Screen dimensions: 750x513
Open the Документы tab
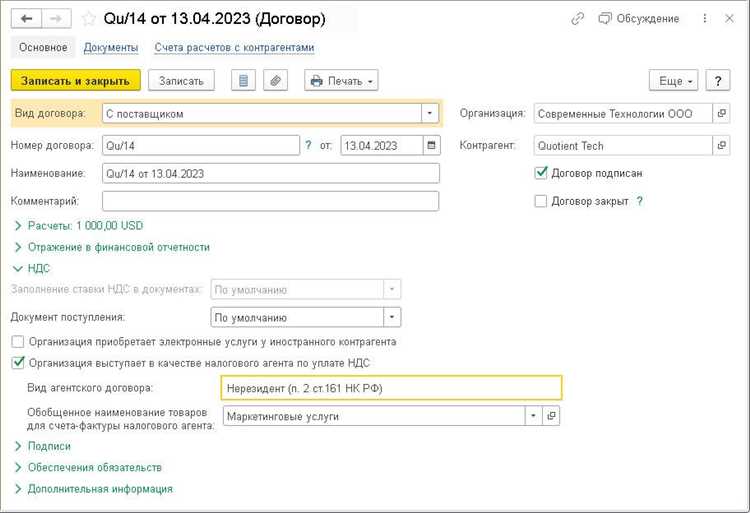coord(111,47)
